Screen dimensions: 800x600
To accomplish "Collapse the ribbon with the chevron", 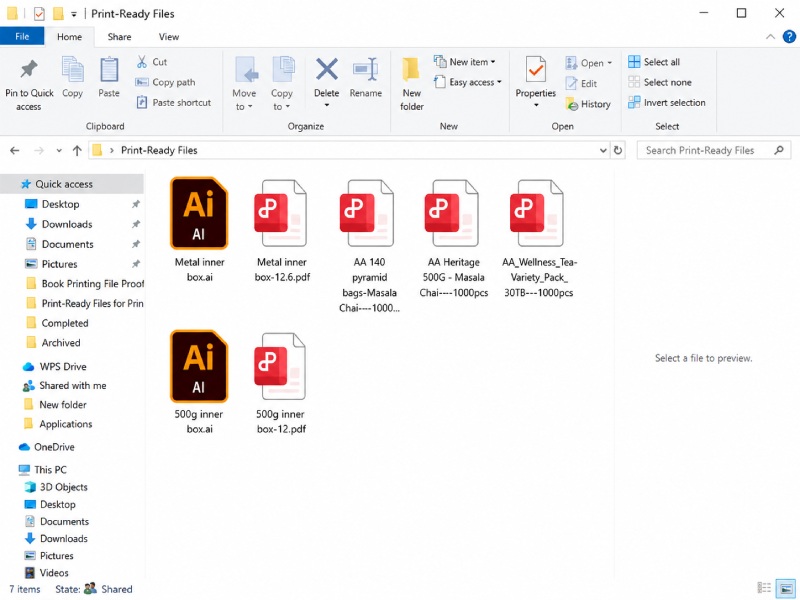I will click(x=770, y=37).
